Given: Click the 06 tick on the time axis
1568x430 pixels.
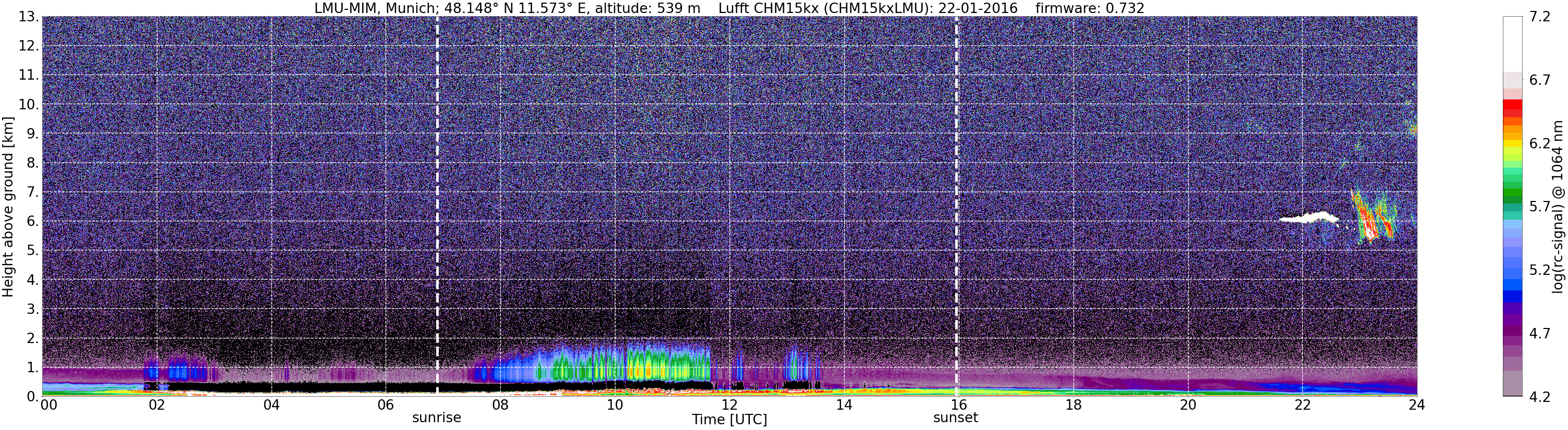Looking at the screenshot, I should pos(385,405).
